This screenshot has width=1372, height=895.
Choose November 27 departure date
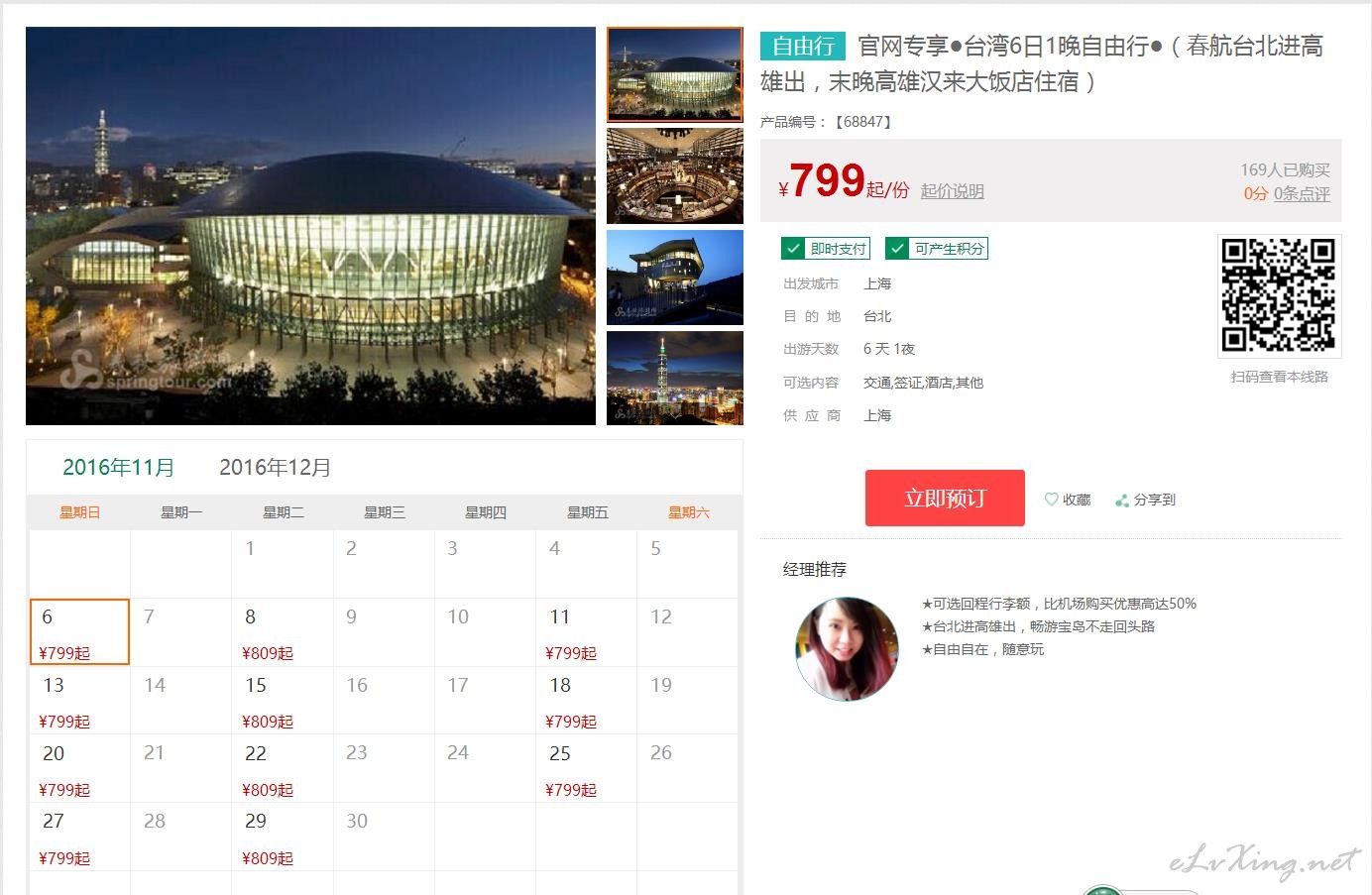tap(79, 838)
